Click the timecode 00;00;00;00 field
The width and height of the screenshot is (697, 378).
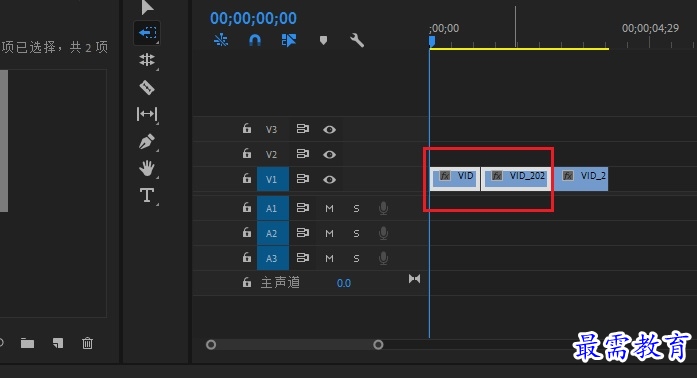(x=253, y=18)
